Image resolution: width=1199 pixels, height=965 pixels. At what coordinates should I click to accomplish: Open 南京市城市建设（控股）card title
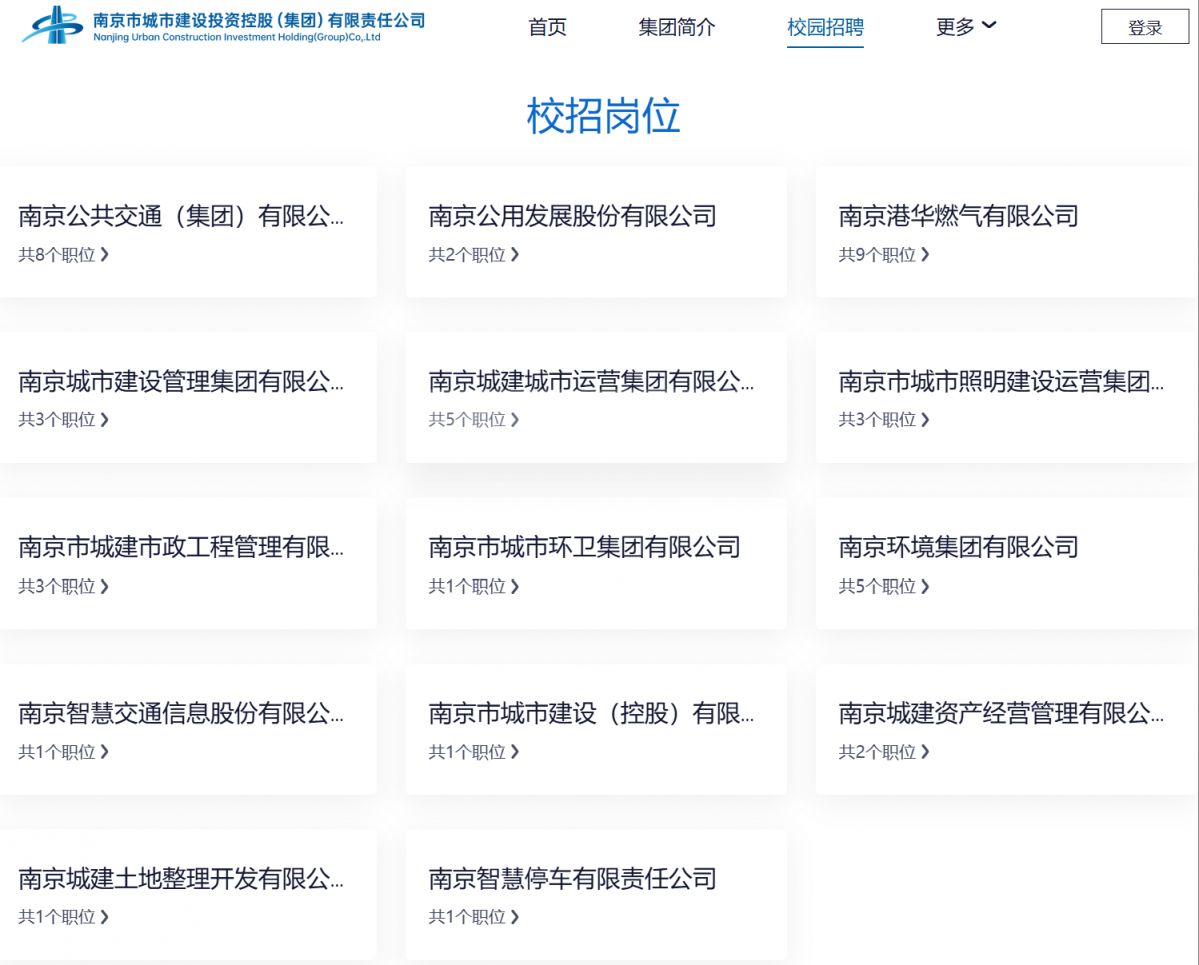pos(591,713)
